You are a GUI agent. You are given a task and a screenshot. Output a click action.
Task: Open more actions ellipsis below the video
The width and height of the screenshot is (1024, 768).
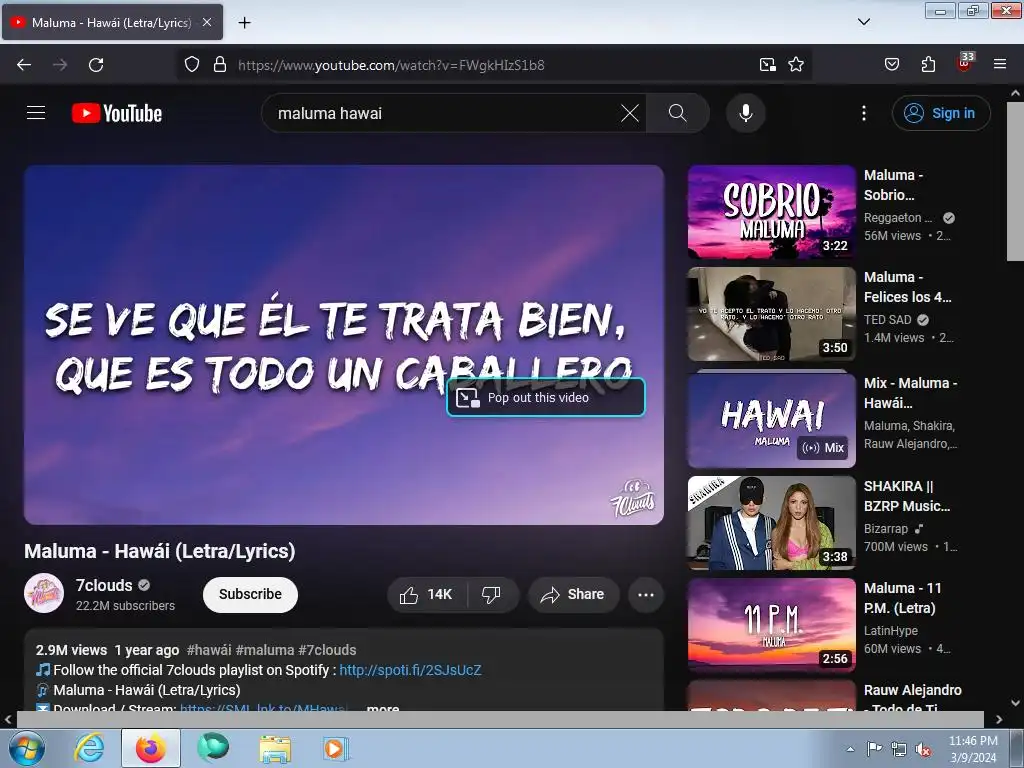tap(645, 594)
